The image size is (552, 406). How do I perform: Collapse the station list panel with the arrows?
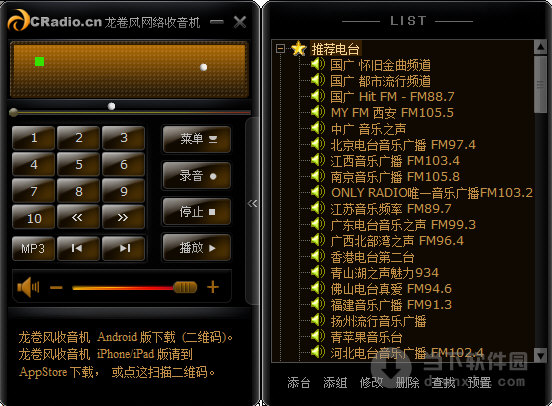point(252,204)
